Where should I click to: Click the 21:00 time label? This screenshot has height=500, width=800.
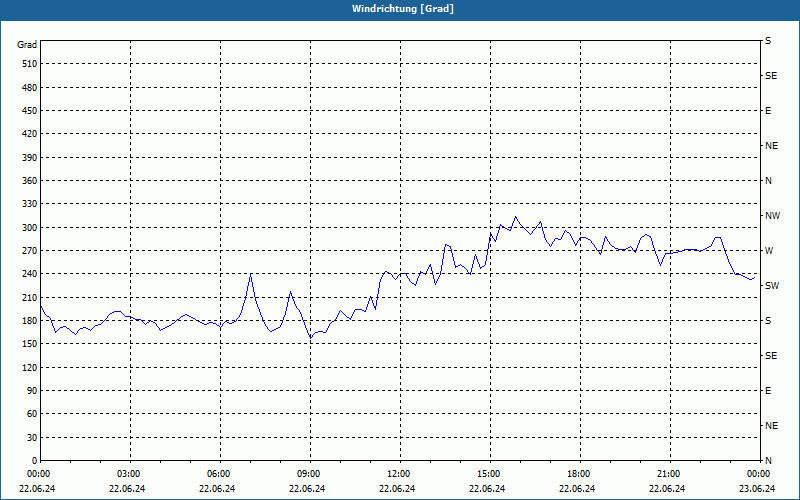click(667, 474)
